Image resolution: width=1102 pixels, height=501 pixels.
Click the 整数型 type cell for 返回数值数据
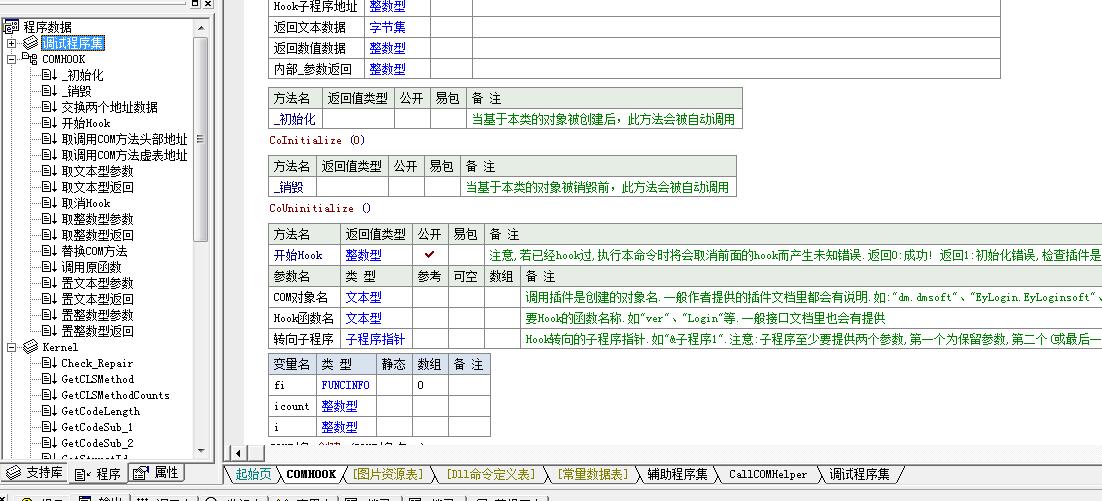click(x=397, y=48)
